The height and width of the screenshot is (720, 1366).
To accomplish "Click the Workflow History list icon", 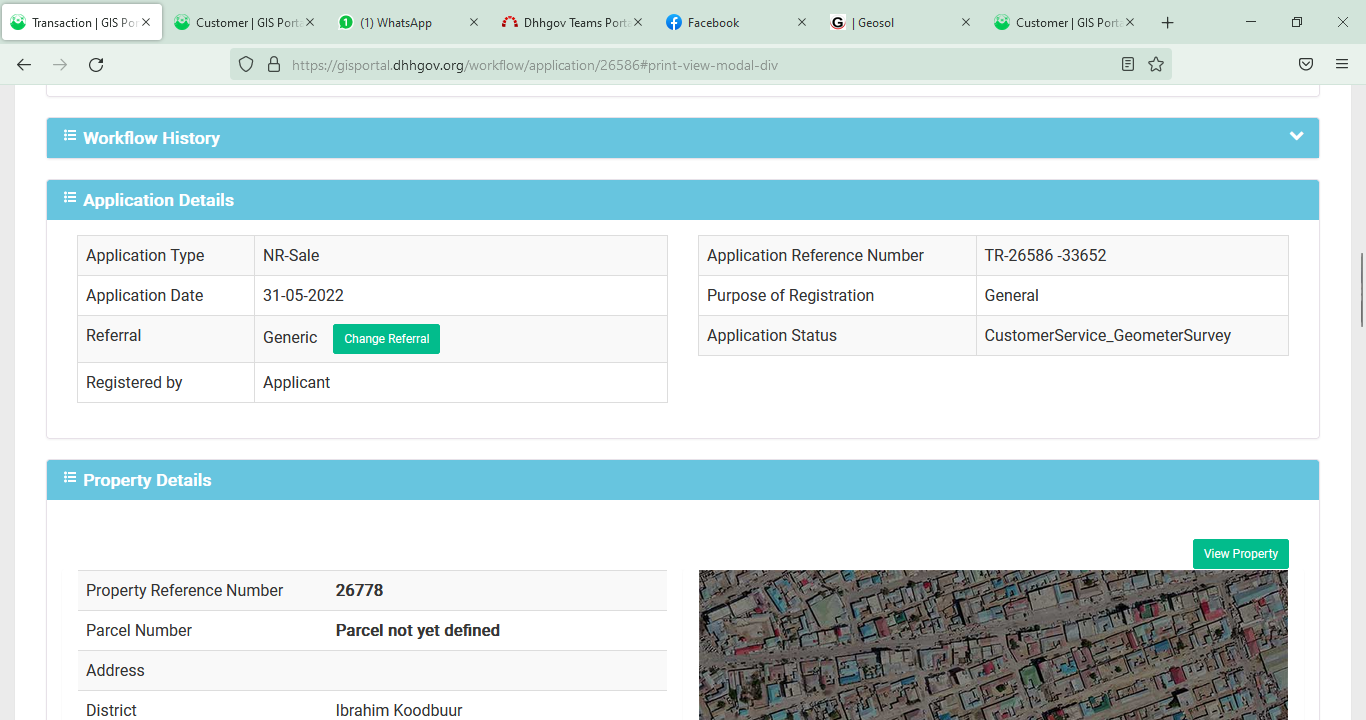I will [x=70, y=135].
